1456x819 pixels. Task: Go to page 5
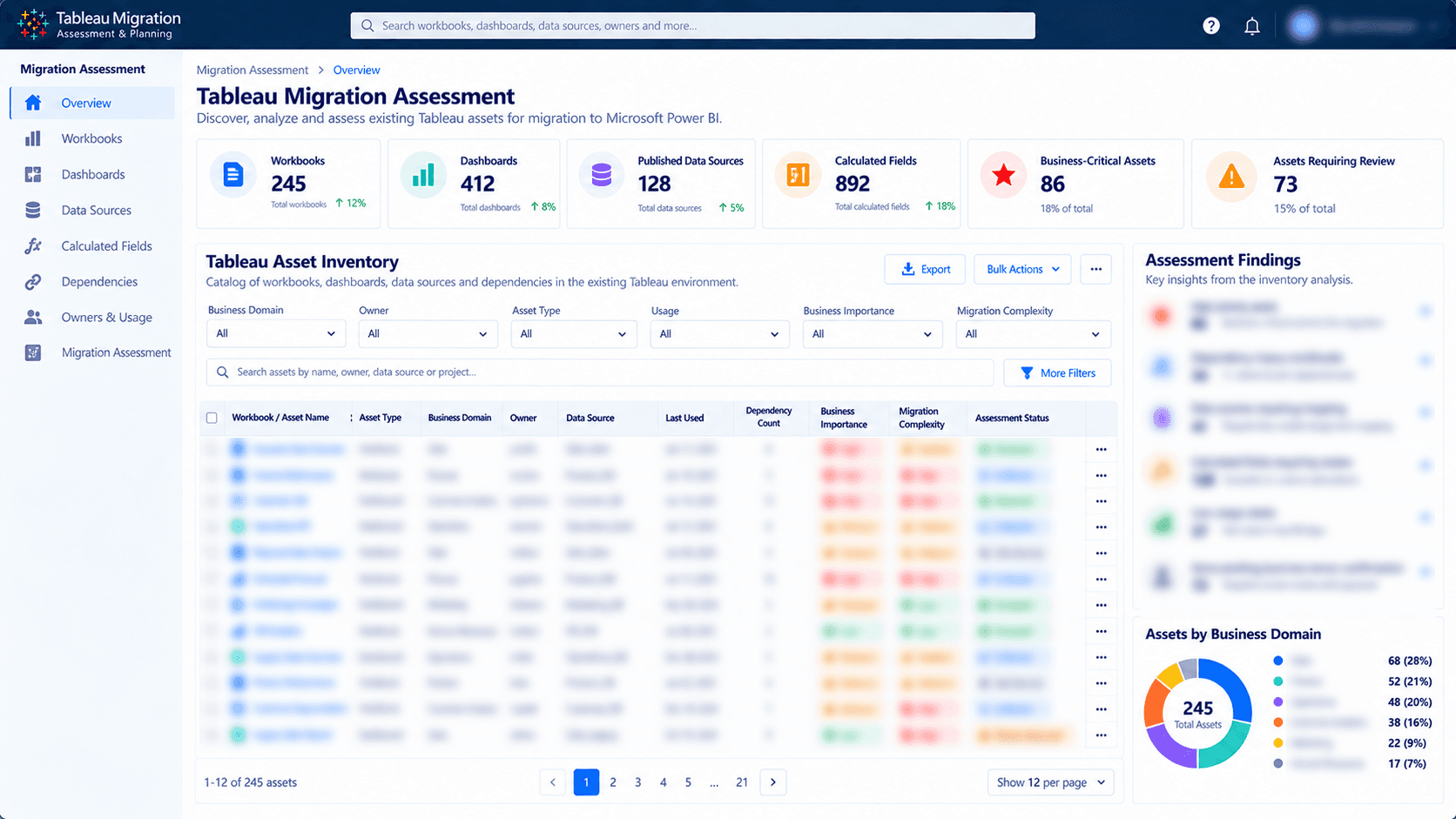tap(688, 782)
